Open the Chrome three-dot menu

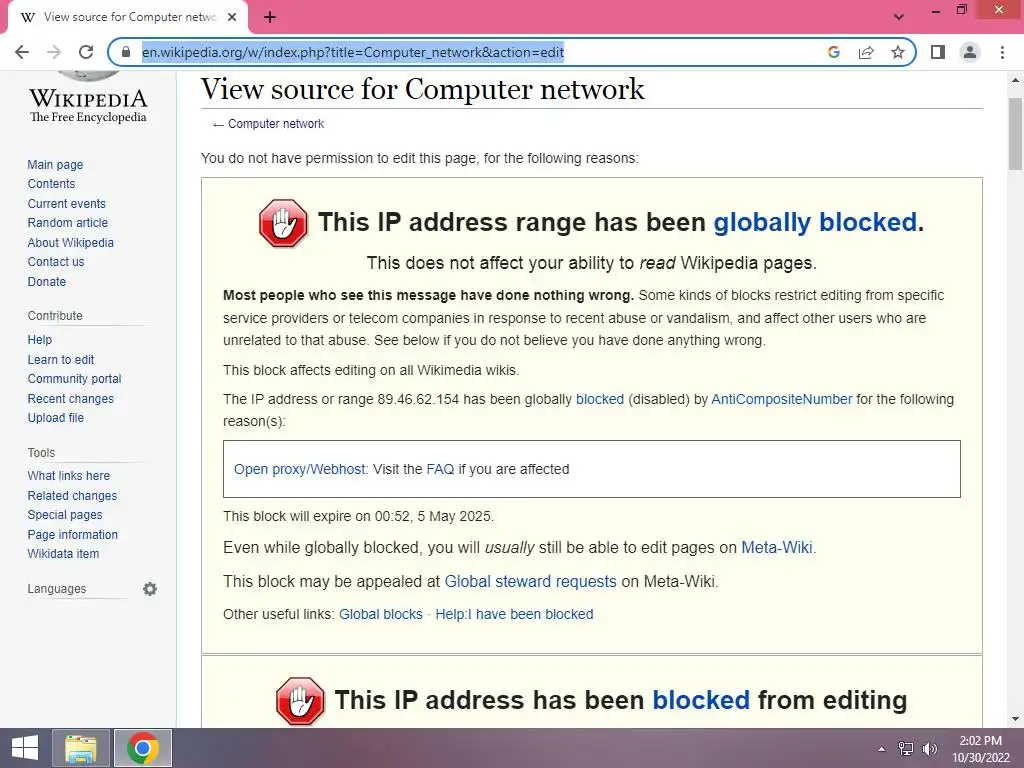tap(1002, 52)
